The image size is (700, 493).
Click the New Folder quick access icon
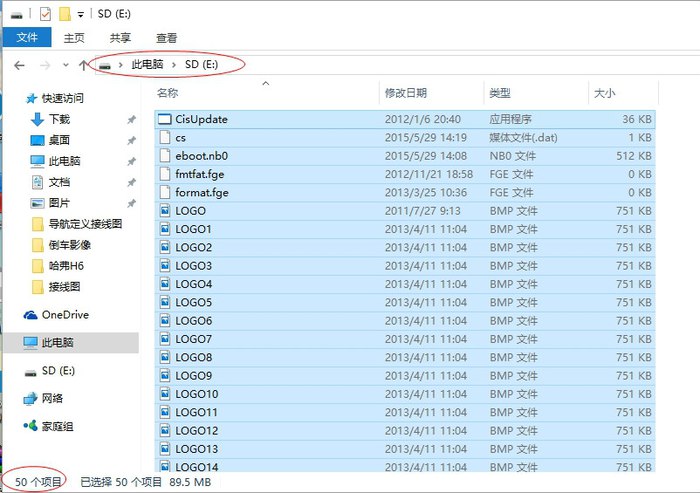[x=65, y=14]
